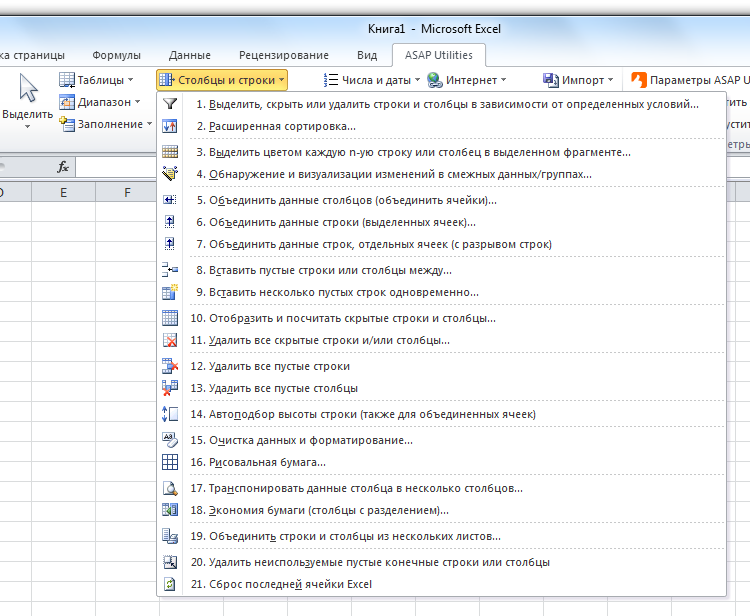
Task: Switch to the Формулы ribbon tab
Action: pos(117,55)
